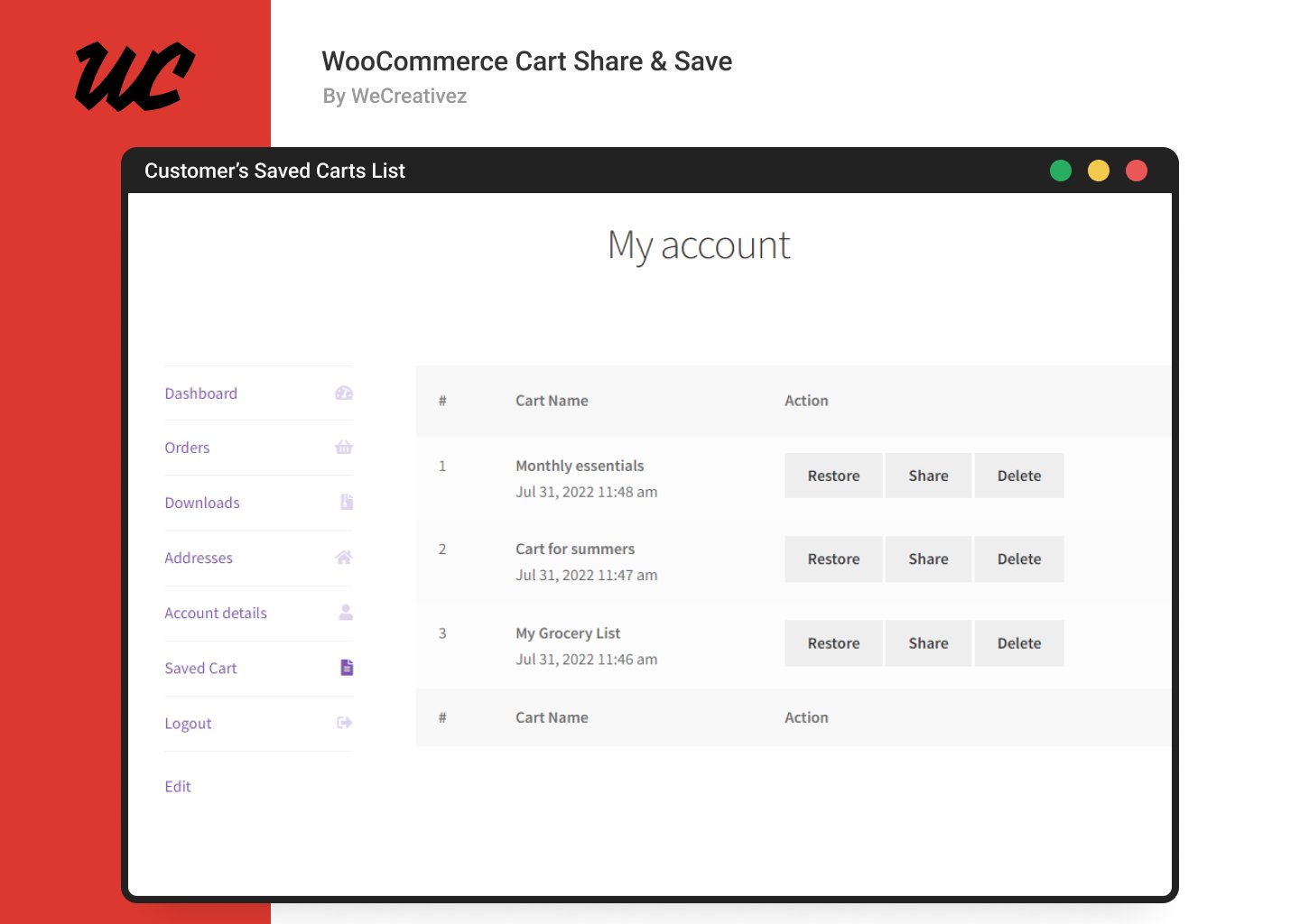Click the Logout arrow icon

click(x=345, y=722)
